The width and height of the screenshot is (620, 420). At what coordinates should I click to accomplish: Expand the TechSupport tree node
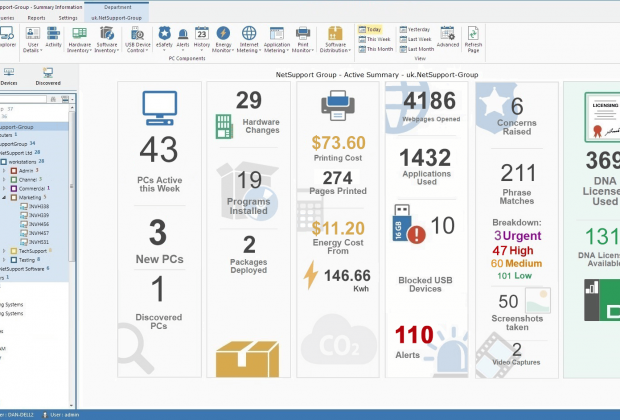(4, 251)
